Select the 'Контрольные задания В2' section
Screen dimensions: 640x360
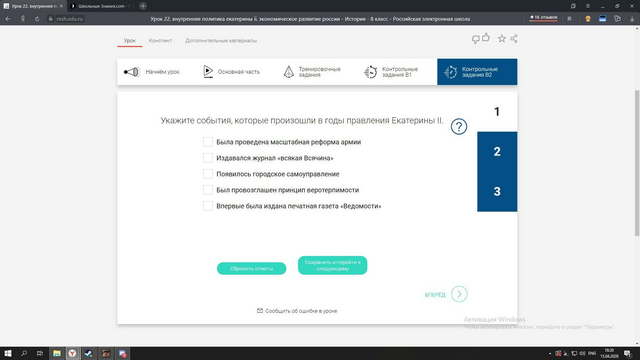[477, 72]
